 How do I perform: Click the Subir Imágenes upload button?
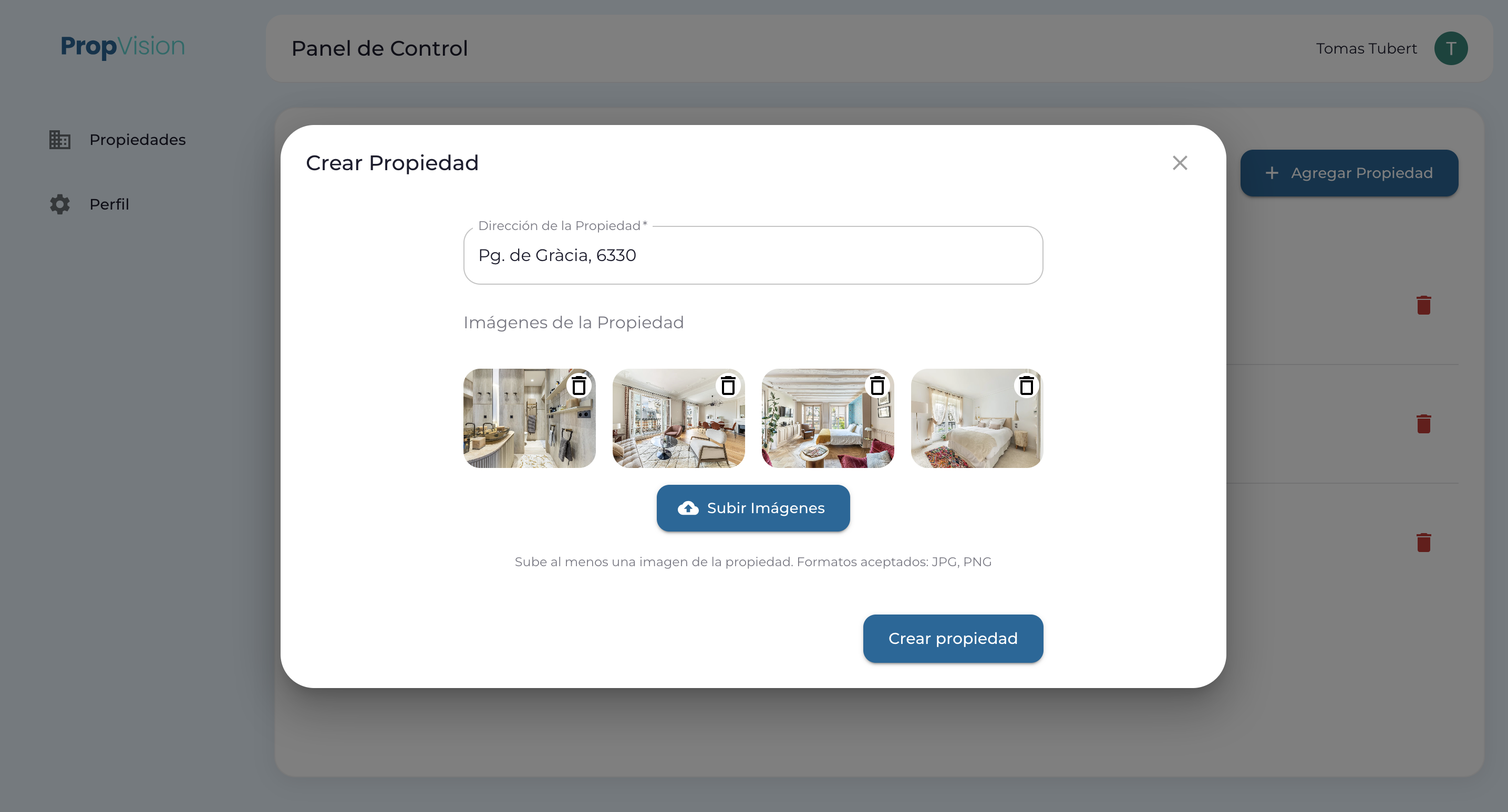pyautogui.click(x=753, y=508)
